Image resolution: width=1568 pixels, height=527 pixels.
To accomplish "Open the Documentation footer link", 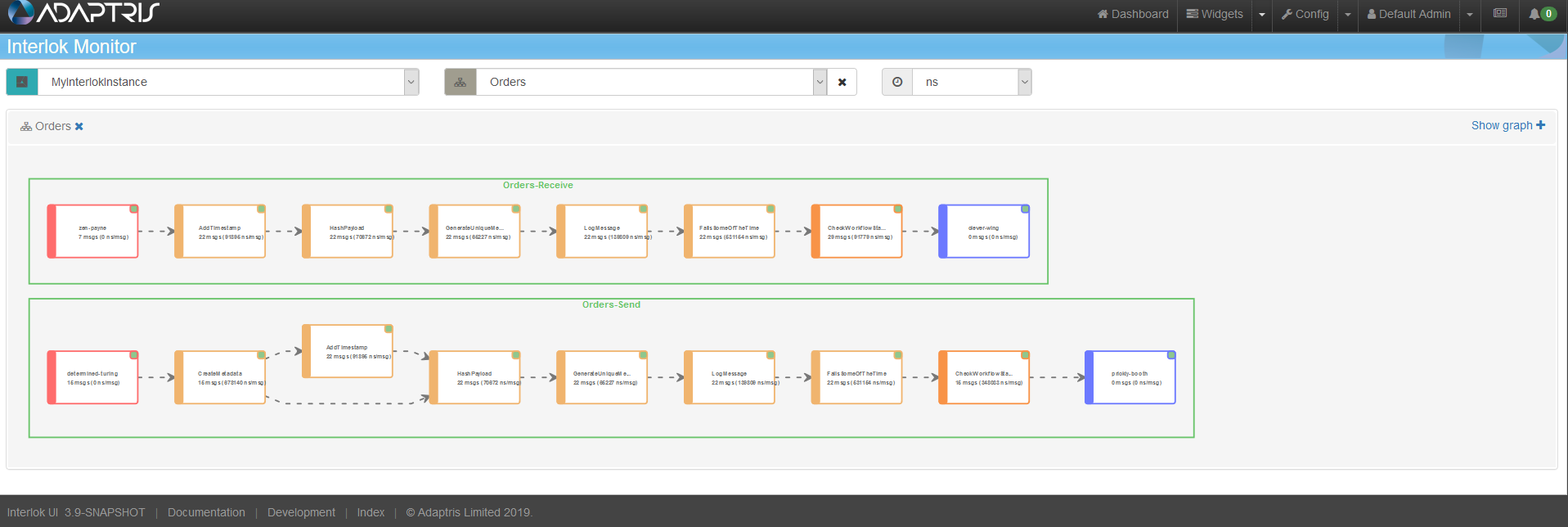I will pyautogui.click(x=206, y=512).
